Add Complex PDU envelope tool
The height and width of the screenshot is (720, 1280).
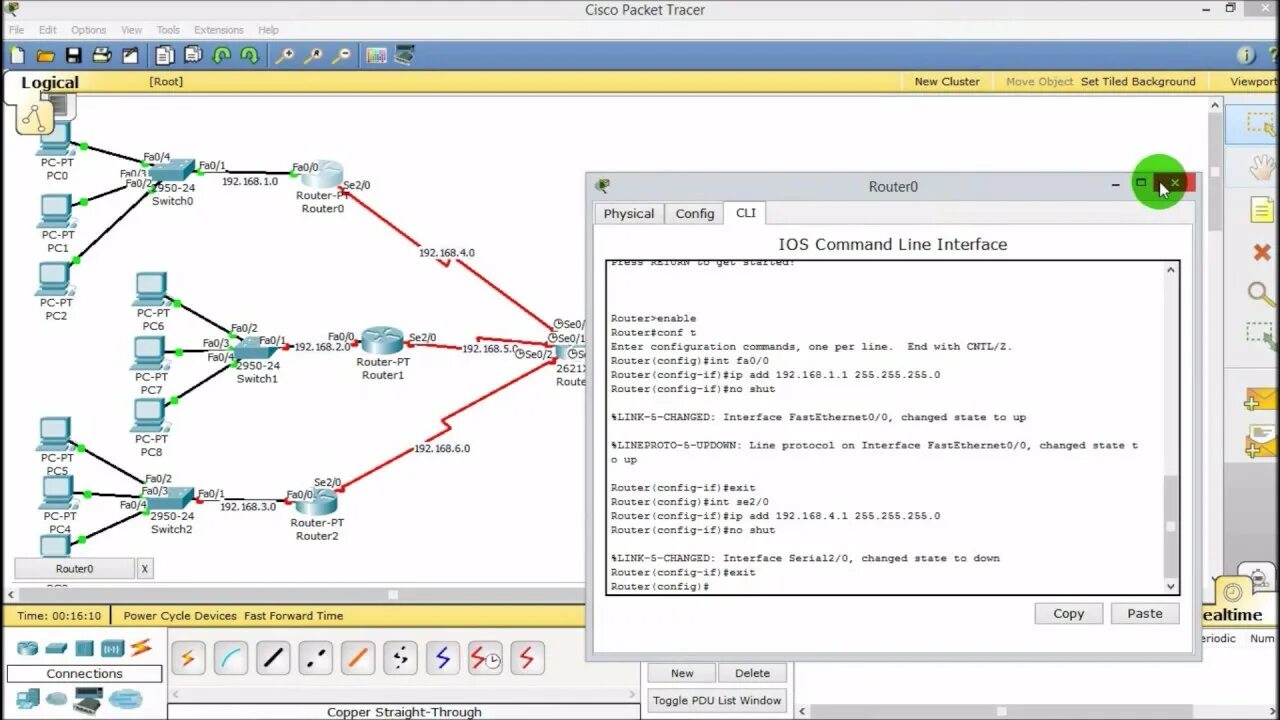(1261, 441)
